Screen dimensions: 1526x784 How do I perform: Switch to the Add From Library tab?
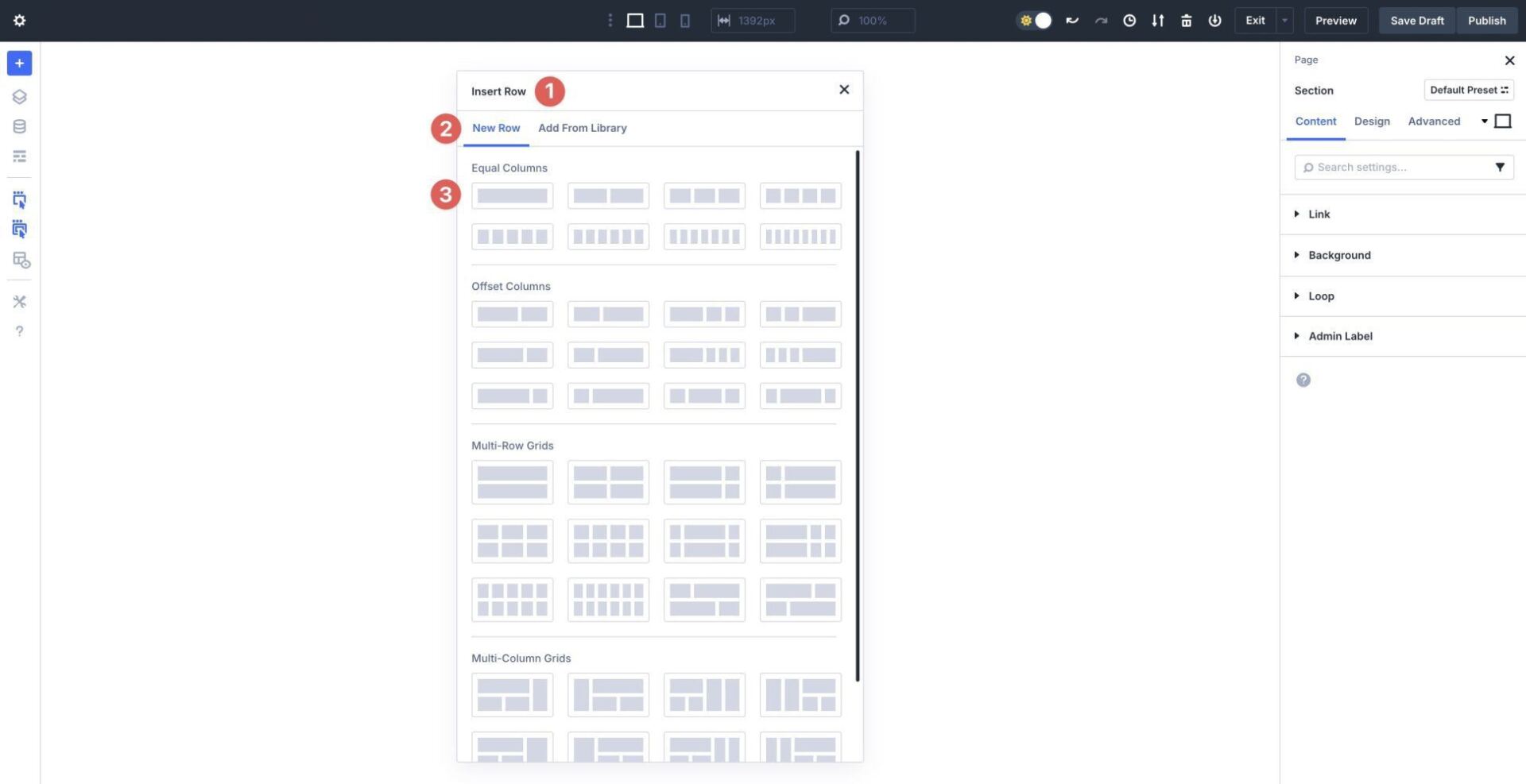(x=582, y=128)
